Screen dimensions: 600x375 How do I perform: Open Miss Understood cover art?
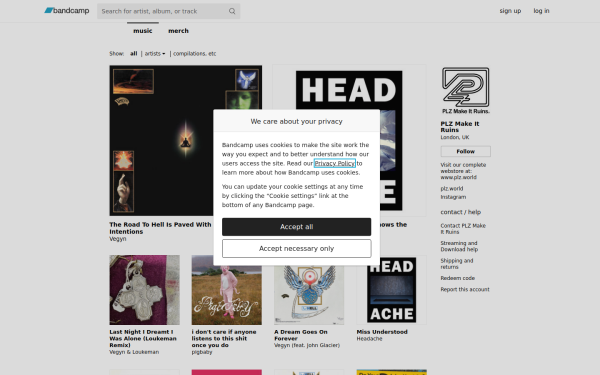pyautogui.click(x=391, y=290)
